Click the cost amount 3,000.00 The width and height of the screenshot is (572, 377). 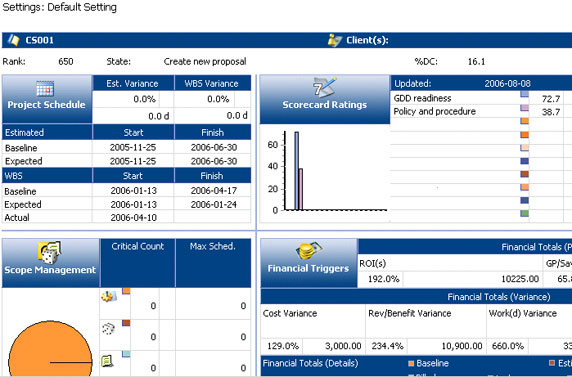[x=343, y=346]
